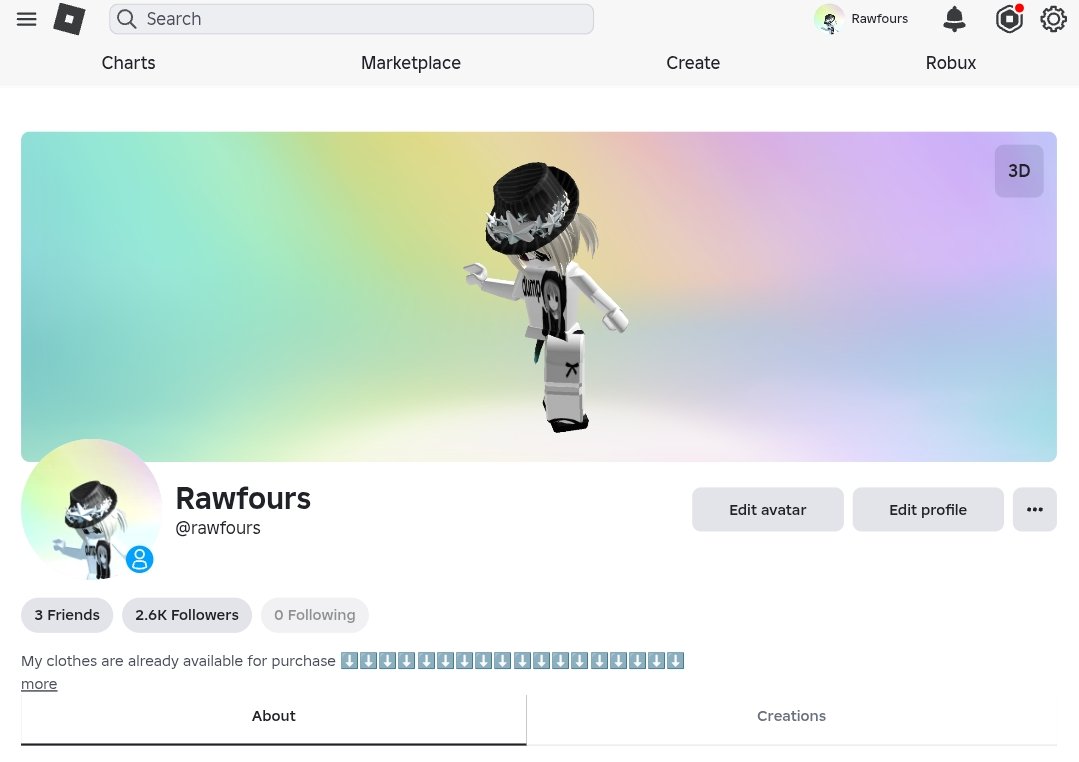Screen dimensions: 1079x762
Task: Click the Edit avatar button
Action: click(767, 509)
